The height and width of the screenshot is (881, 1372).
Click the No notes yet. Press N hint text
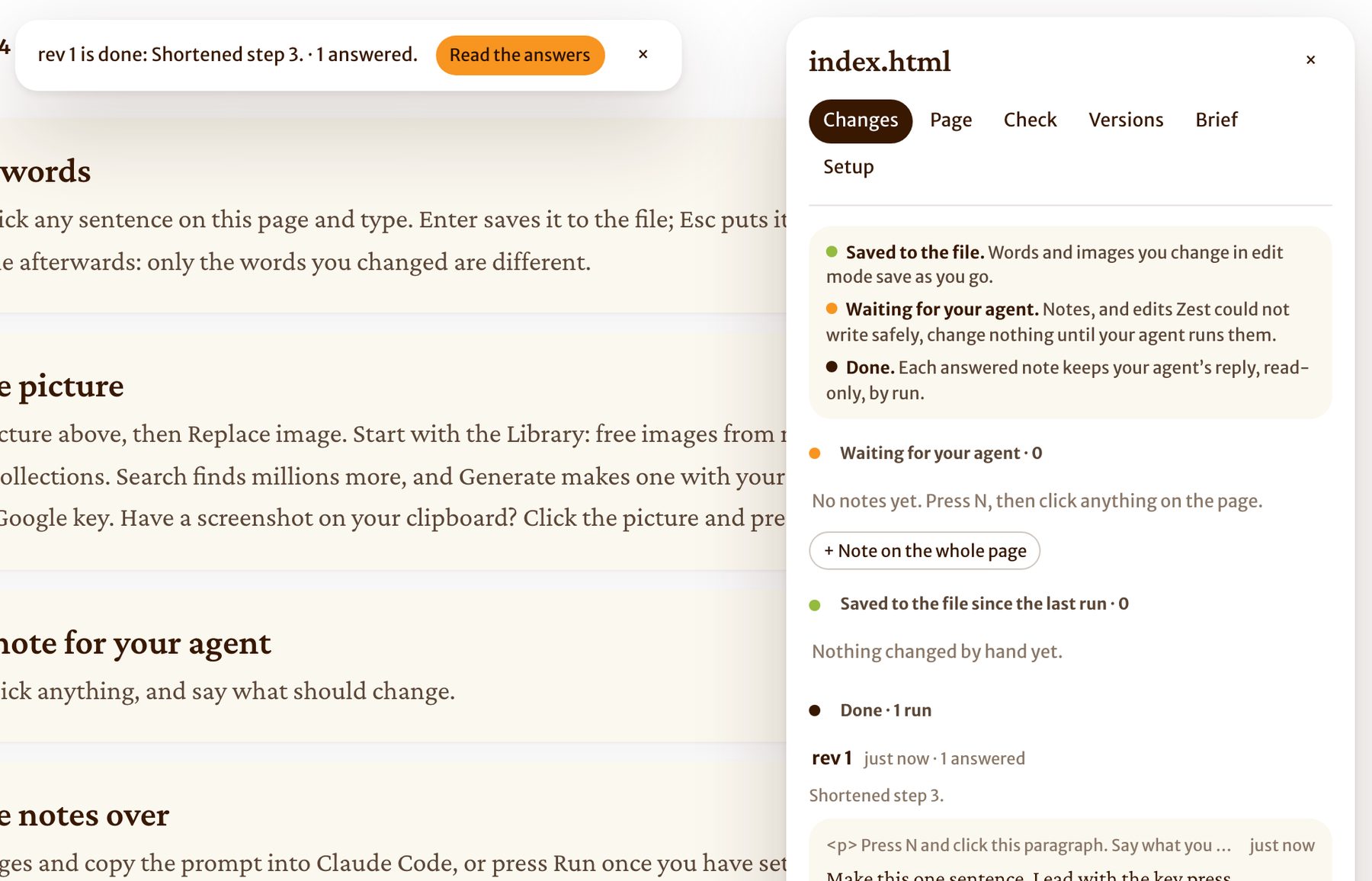(1037, 501)
